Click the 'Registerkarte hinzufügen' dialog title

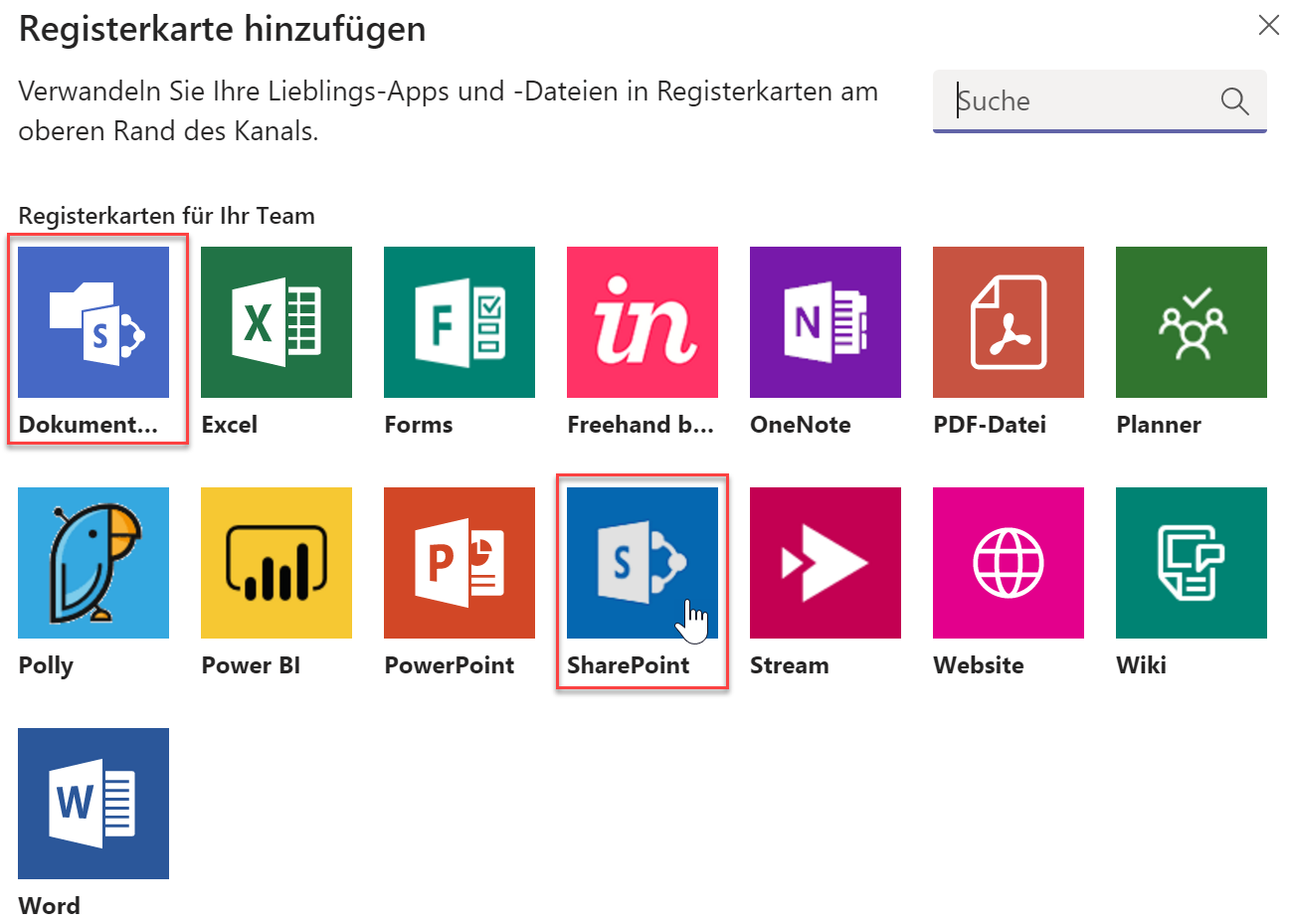tap(223, 29)
